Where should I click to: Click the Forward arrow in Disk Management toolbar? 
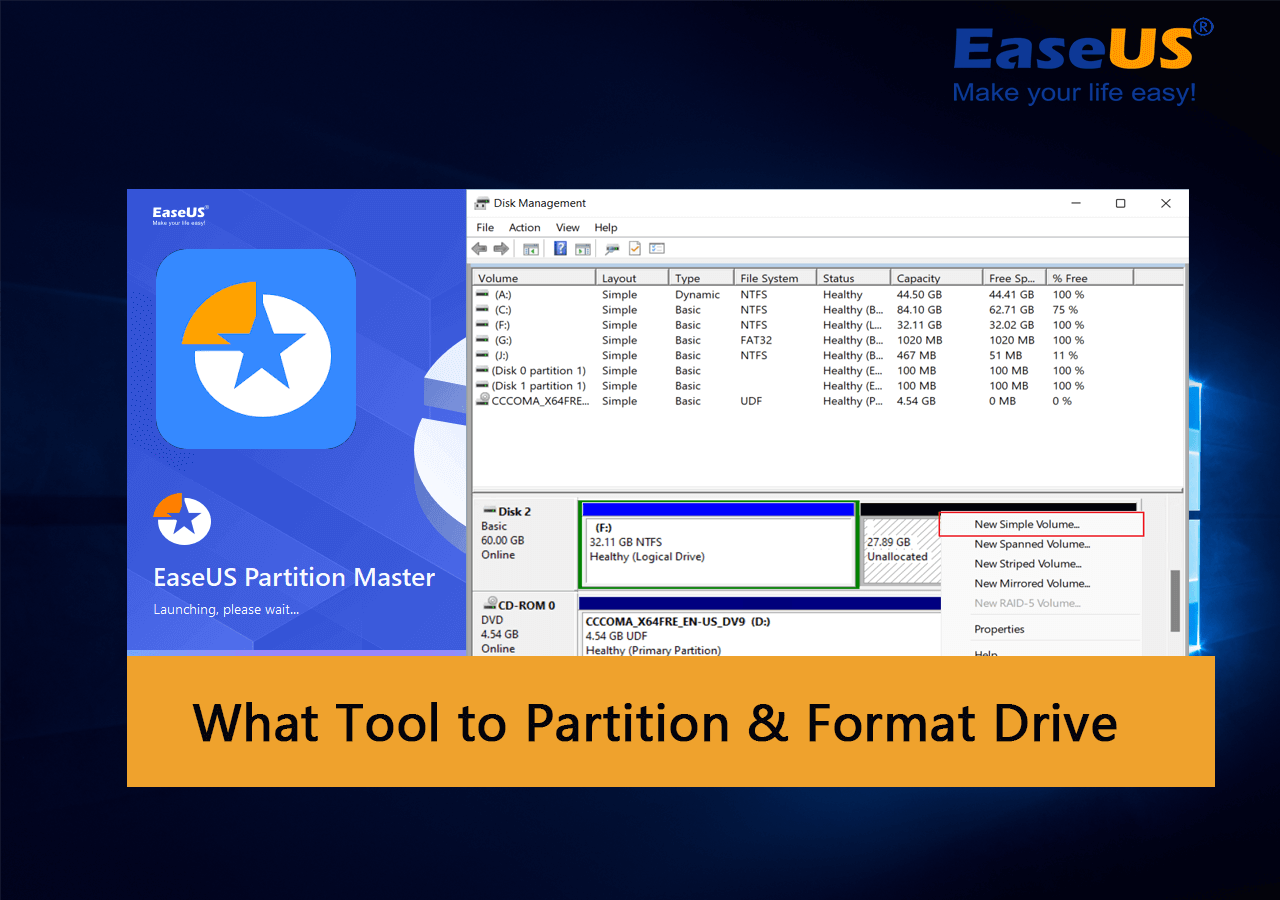click(501, 248)
